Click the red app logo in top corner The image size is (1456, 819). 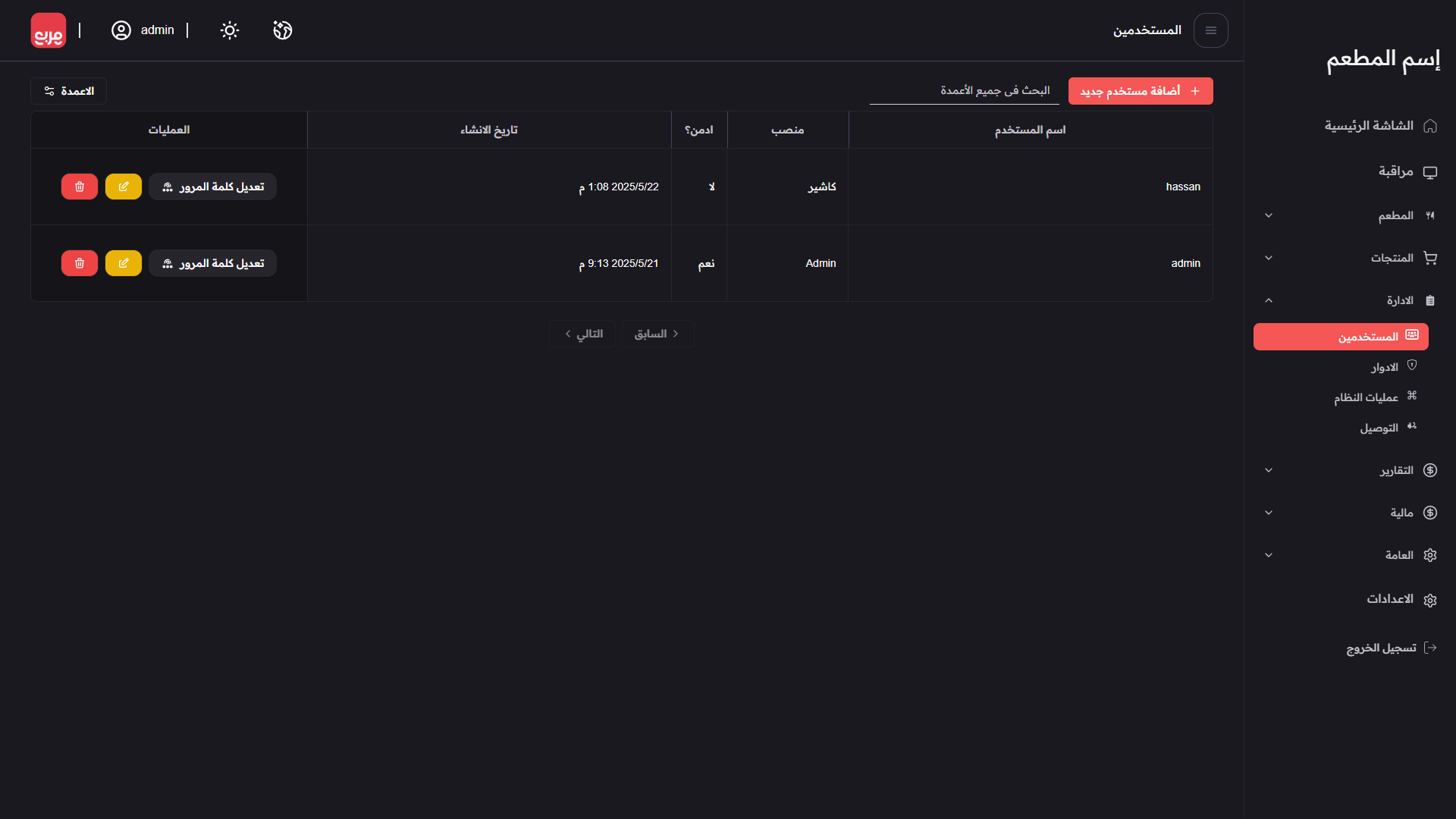pos(49,30)
